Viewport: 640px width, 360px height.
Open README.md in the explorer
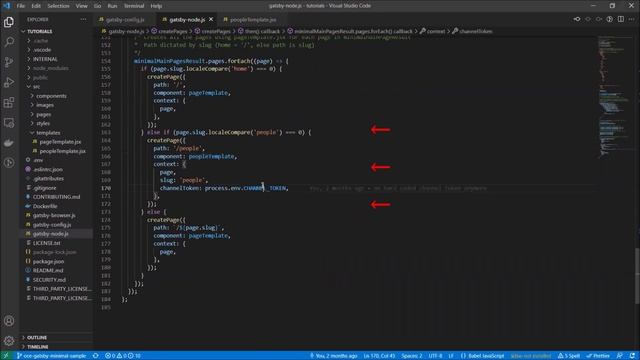[x=48, y=270]
